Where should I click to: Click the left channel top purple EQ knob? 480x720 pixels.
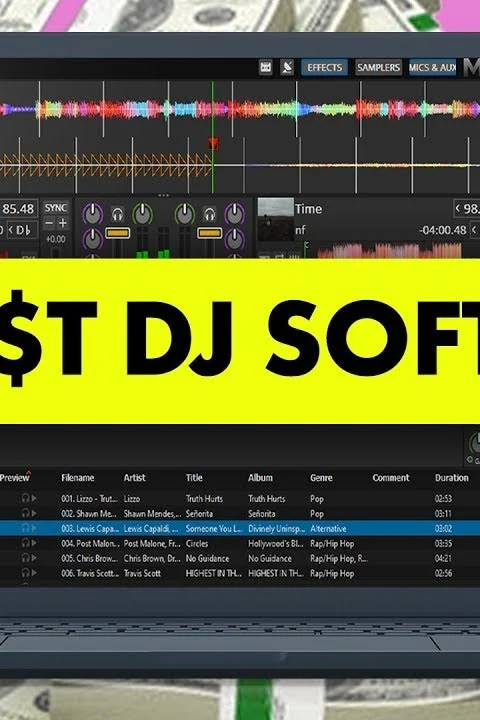point(93,214)
